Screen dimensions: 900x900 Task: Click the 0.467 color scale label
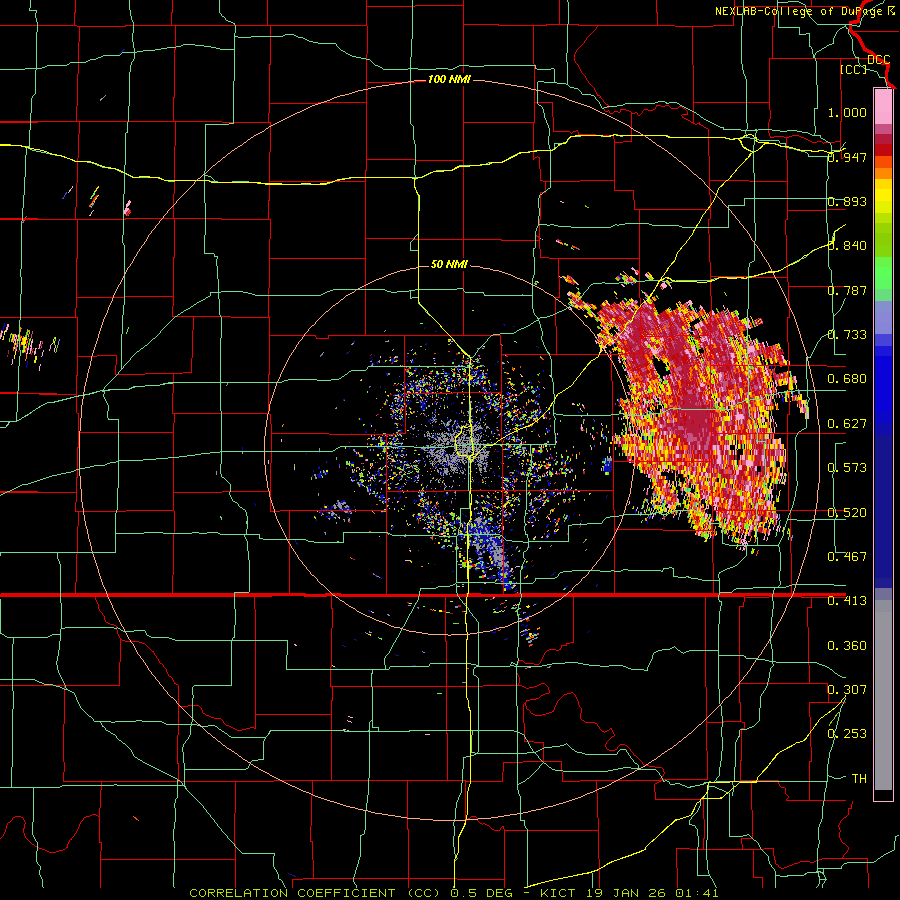(x=847, y=557)
